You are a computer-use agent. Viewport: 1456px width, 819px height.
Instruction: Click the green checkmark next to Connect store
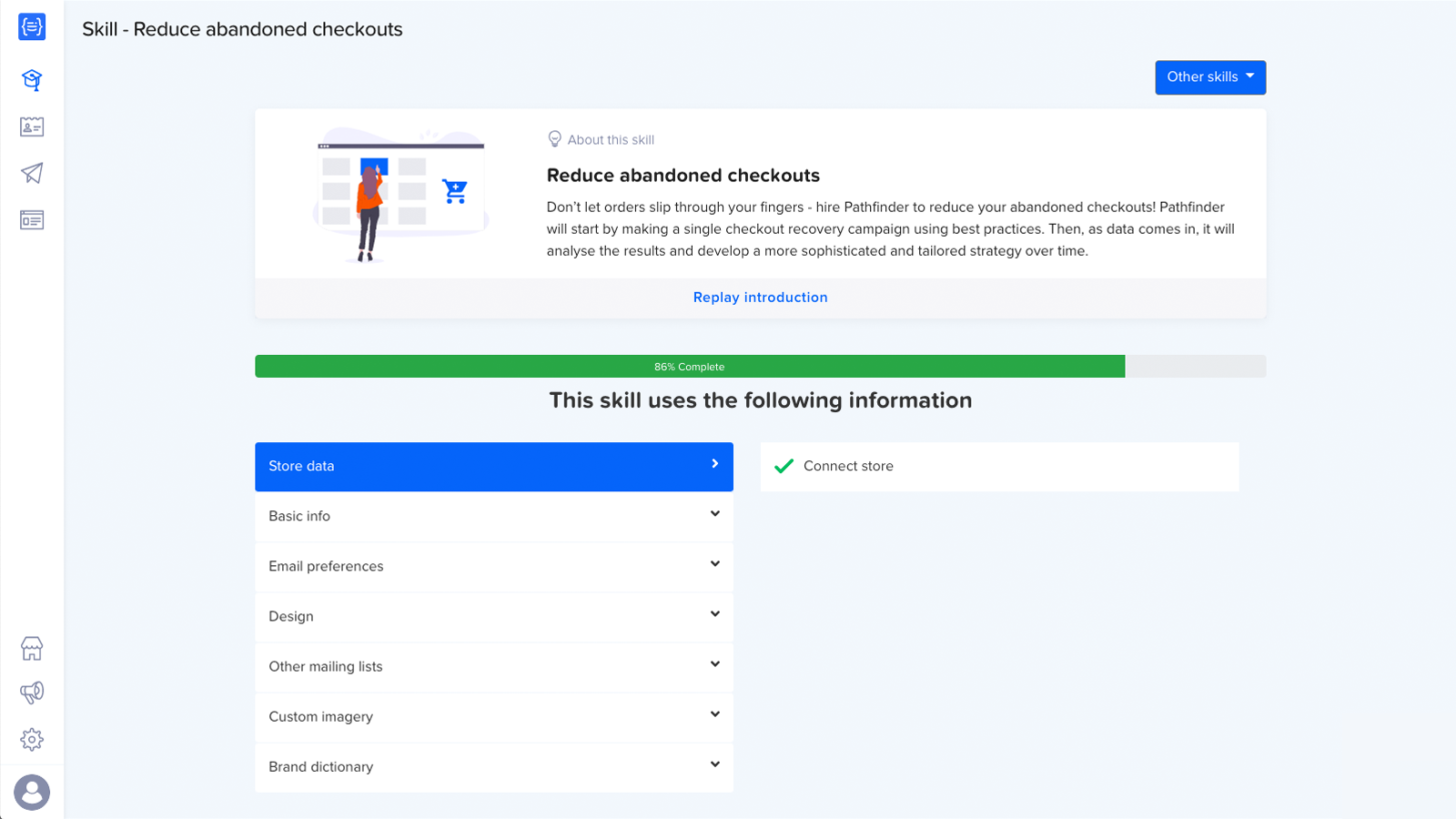click(784, 466)
